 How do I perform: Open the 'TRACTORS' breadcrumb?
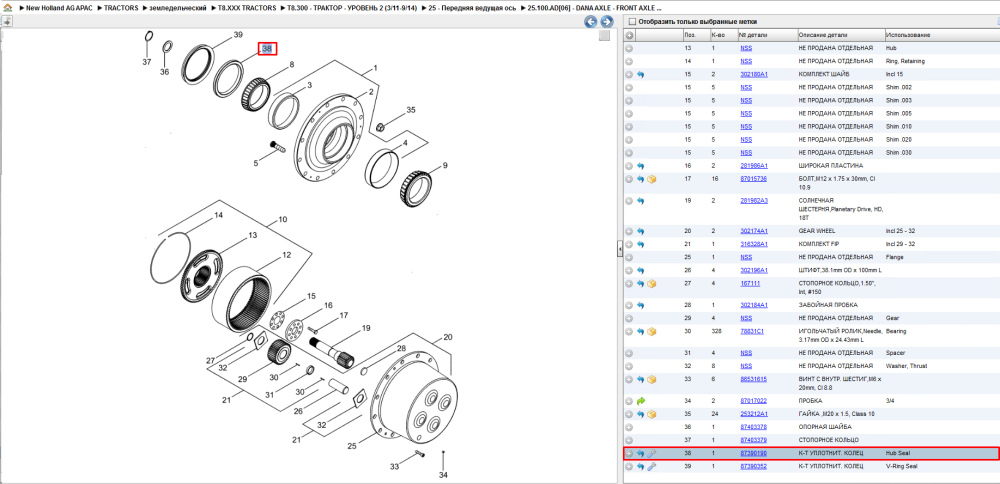point(121,9)
